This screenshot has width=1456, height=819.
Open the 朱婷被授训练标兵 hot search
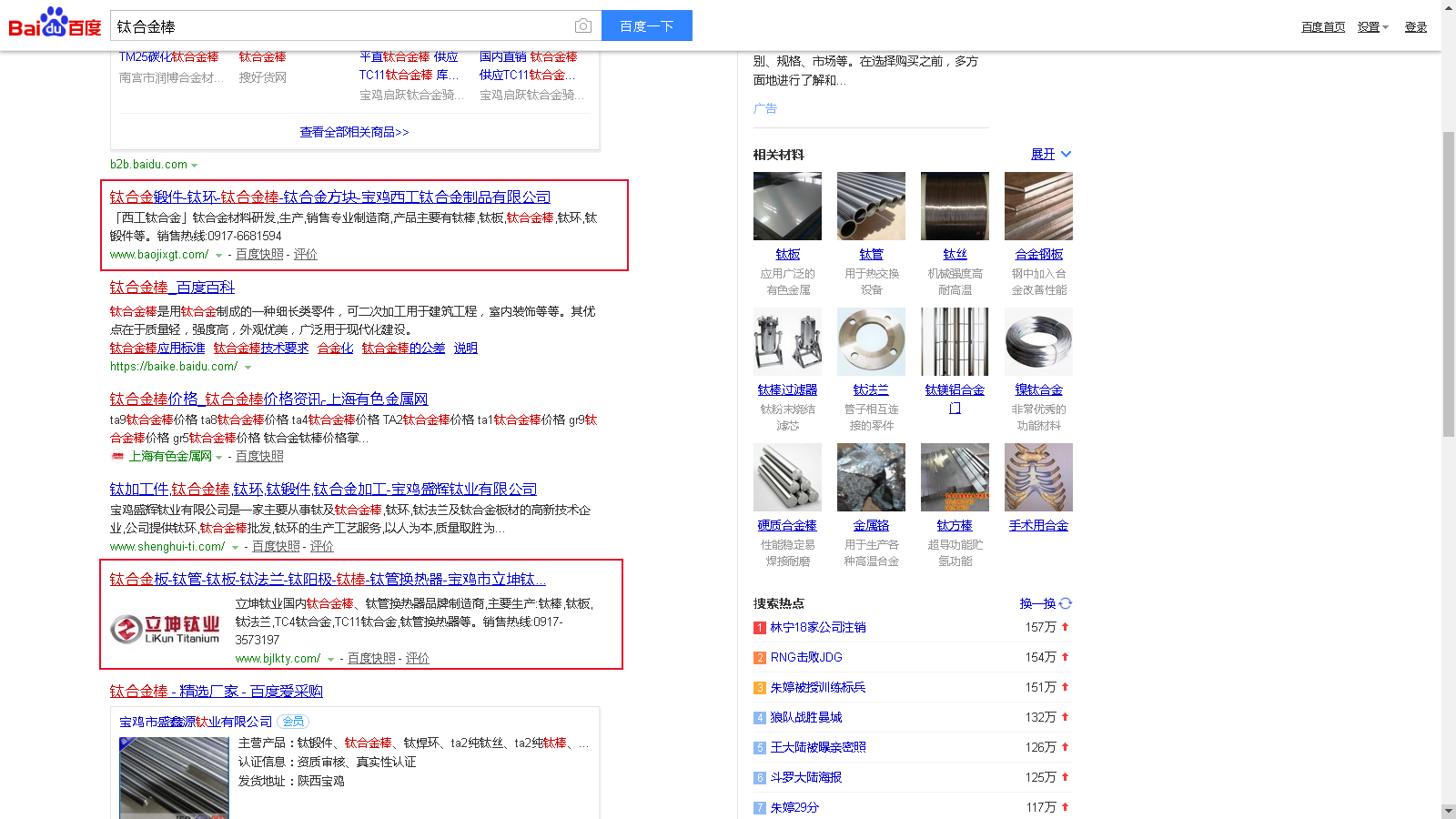(x=818, y=687)
